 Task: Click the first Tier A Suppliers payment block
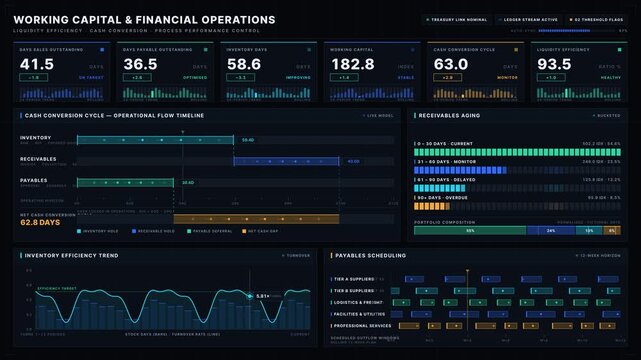(x=414, y=279)
